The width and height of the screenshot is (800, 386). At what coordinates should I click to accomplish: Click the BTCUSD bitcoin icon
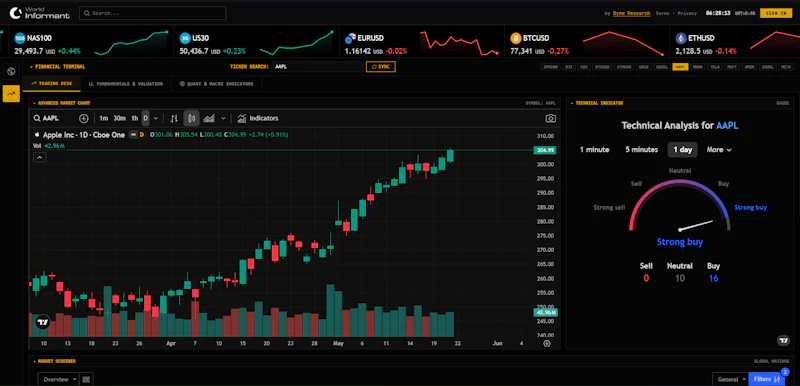[515, 38]
